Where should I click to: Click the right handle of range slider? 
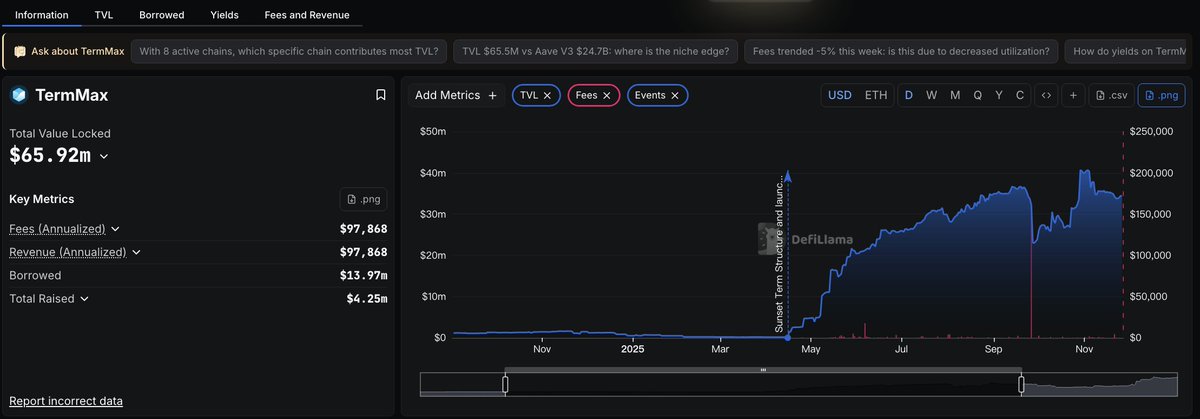tap(1022, 384)
